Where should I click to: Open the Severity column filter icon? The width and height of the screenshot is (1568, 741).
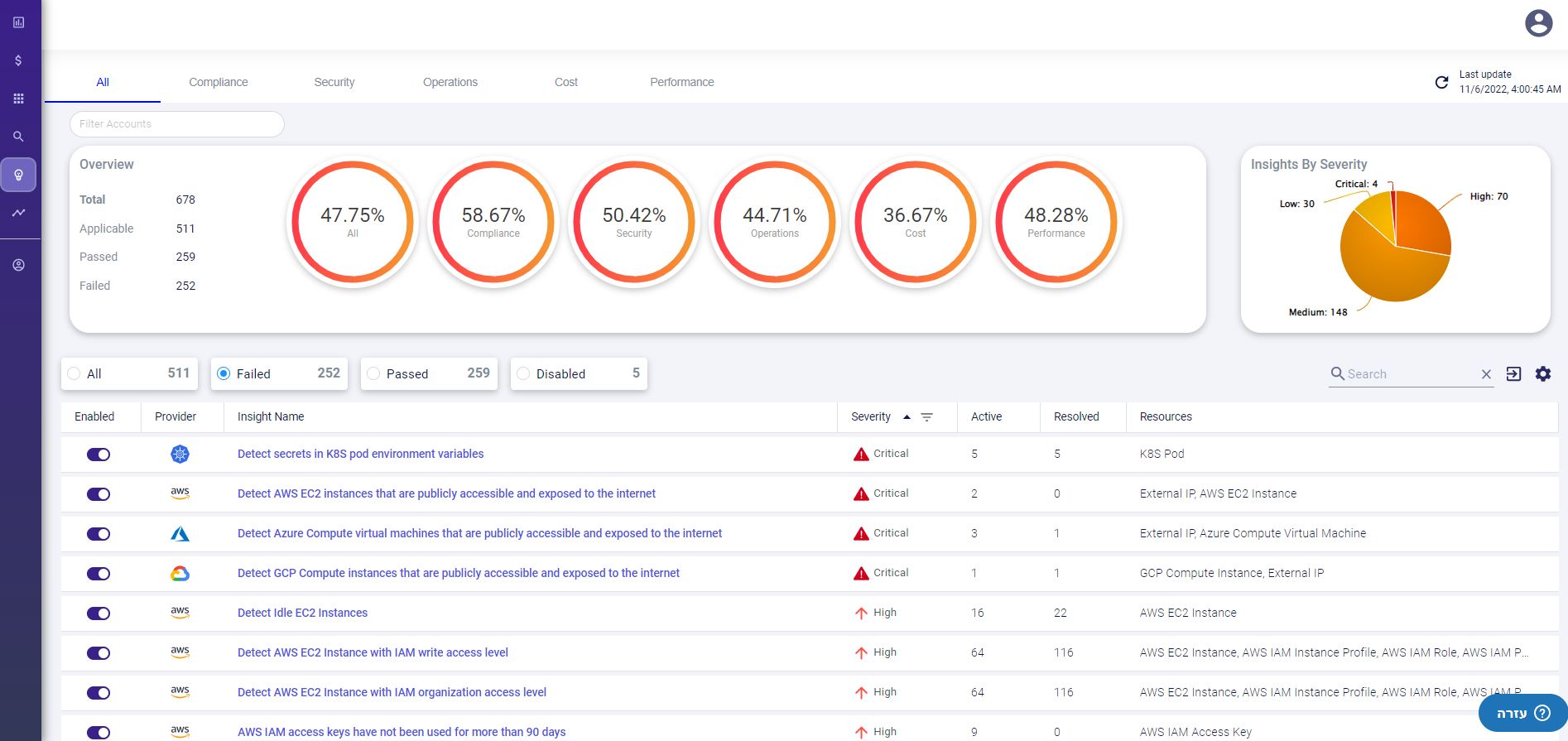[927, 417]
